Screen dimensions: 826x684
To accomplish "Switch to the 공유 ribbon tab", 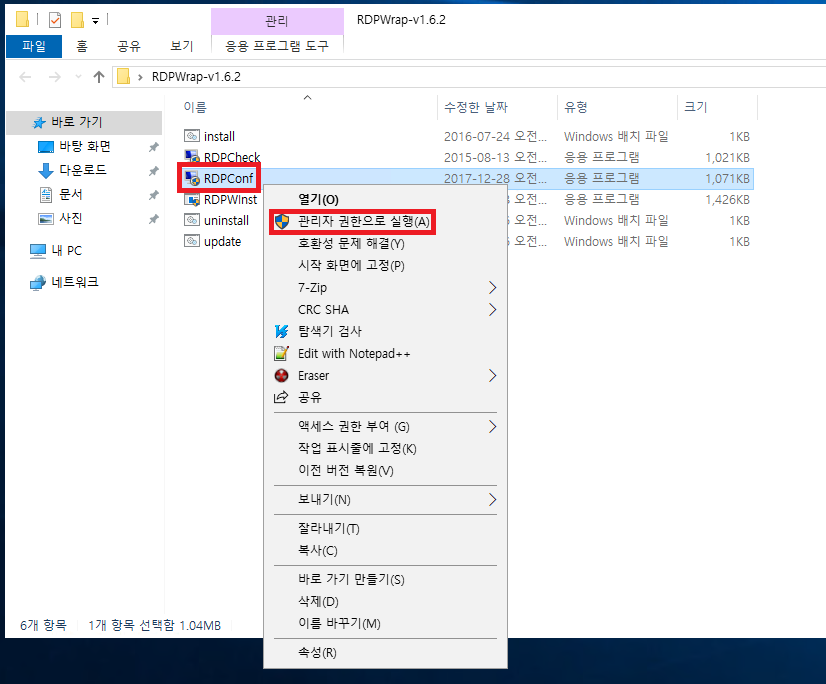I will pos(129,46).
